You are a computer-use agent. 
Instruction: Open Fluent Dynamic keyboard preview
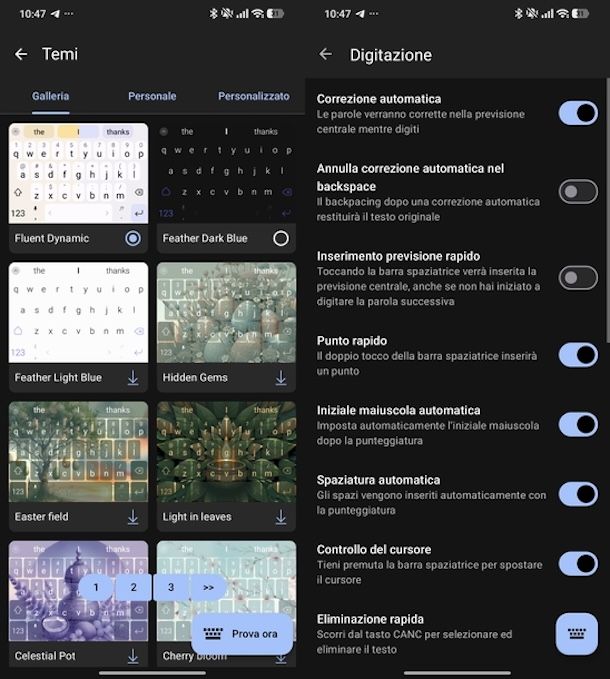pyautogui.click(x=78, y=174)
